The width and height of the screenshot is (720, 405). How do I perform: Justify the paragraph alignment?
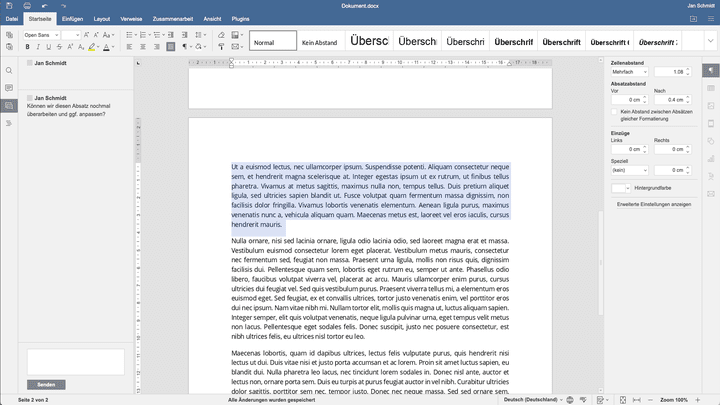[170, 47]
